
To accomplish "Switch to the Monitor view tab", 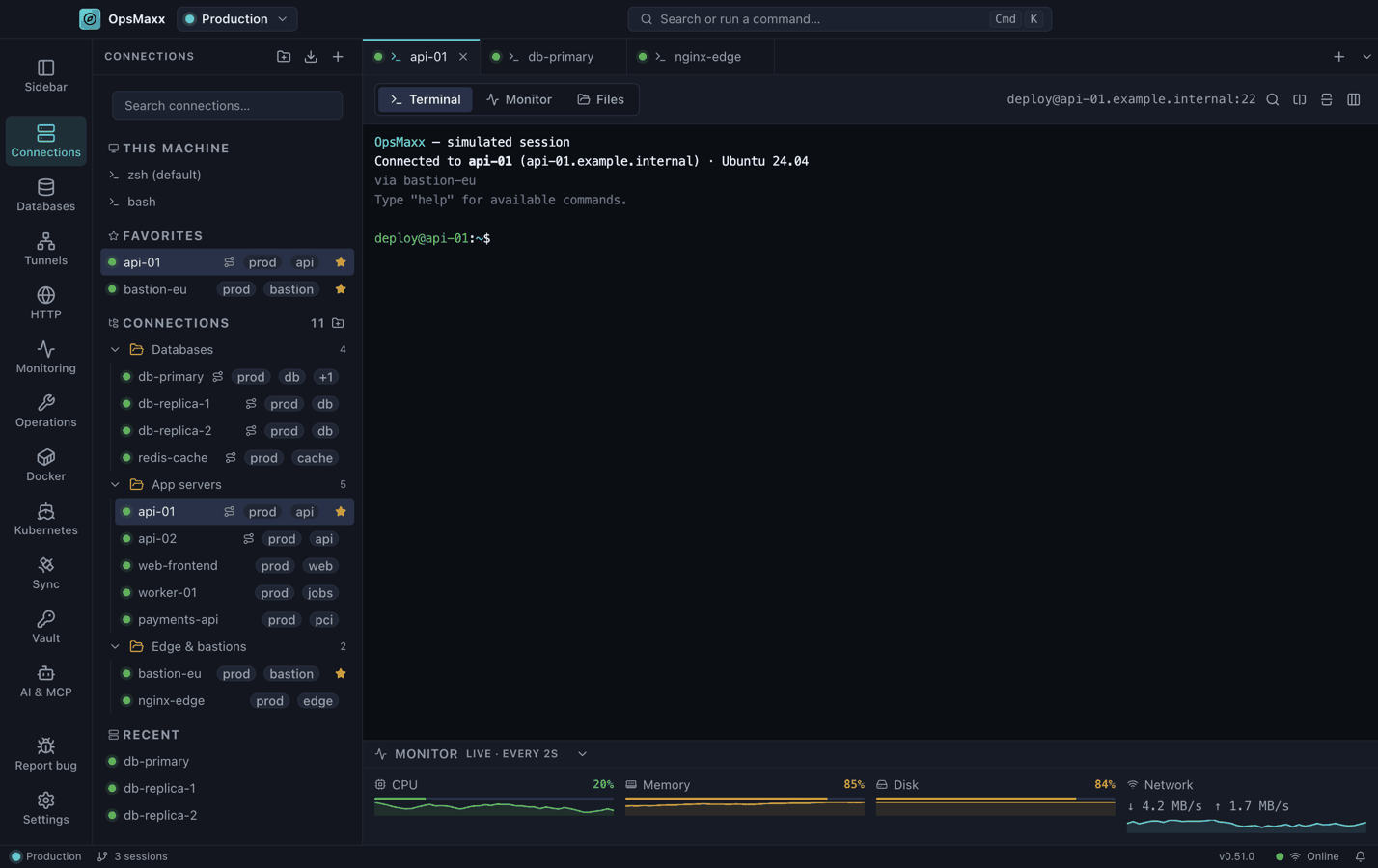I will [x=519, y=99].
